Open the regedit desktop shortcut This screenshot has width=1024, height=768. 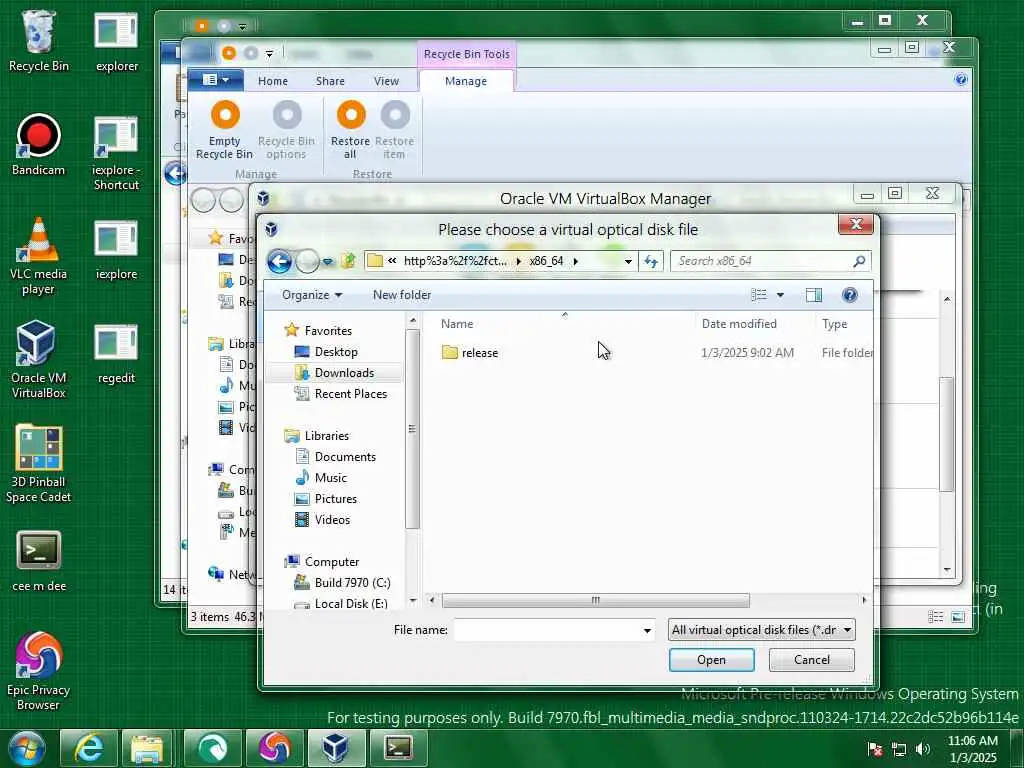tap(116, 353)
